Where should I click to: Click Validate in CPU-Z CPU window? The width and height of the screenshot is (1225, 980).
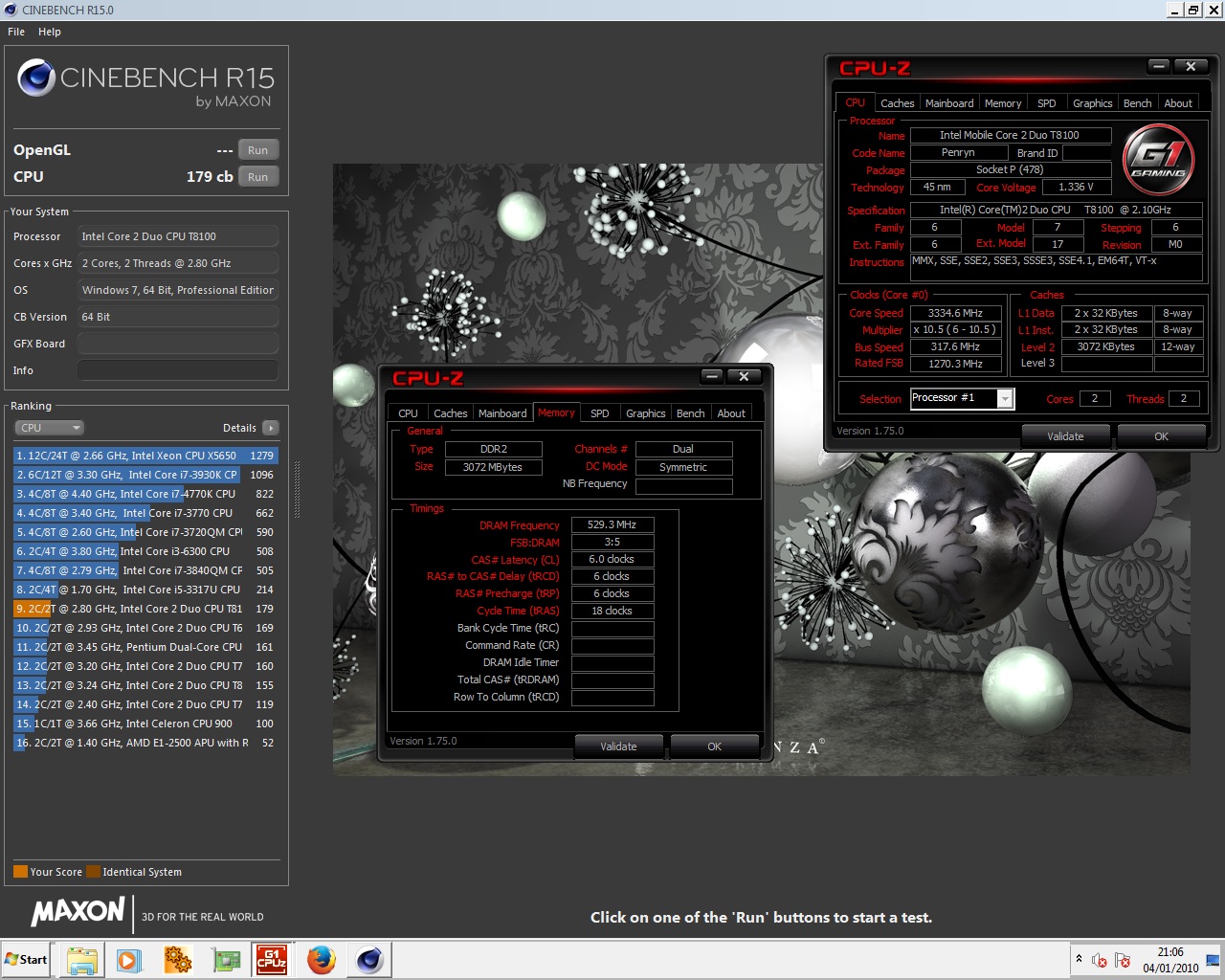[x=1065, y=436]
